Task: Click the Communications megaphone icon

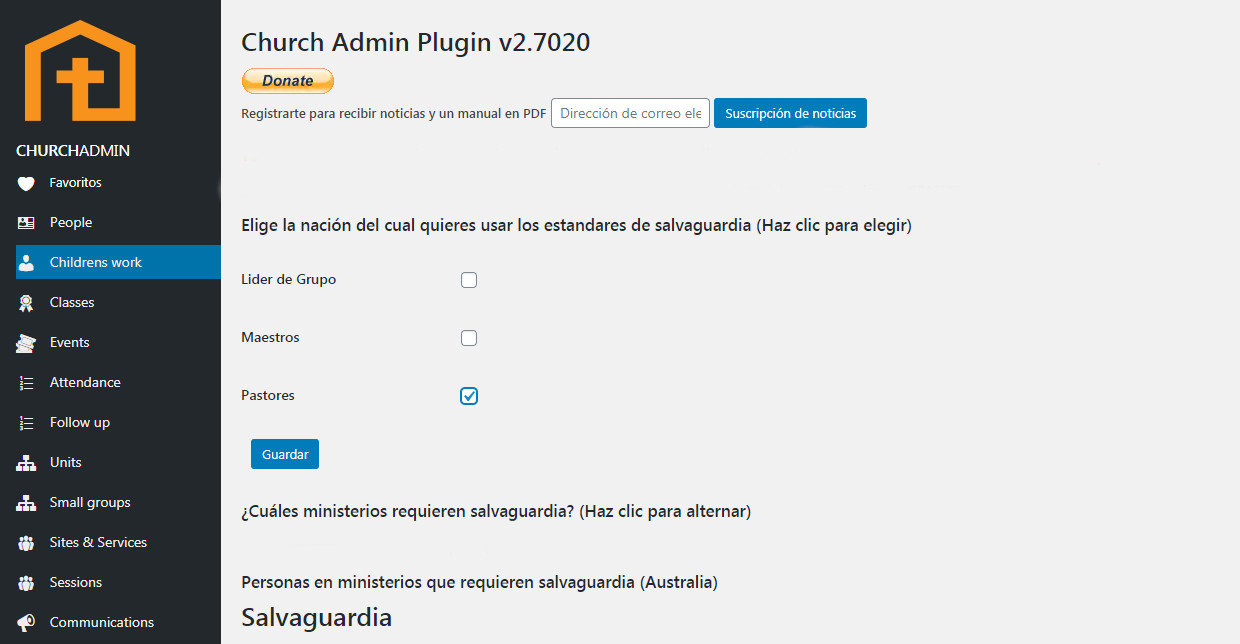Action: coord(26,623)
